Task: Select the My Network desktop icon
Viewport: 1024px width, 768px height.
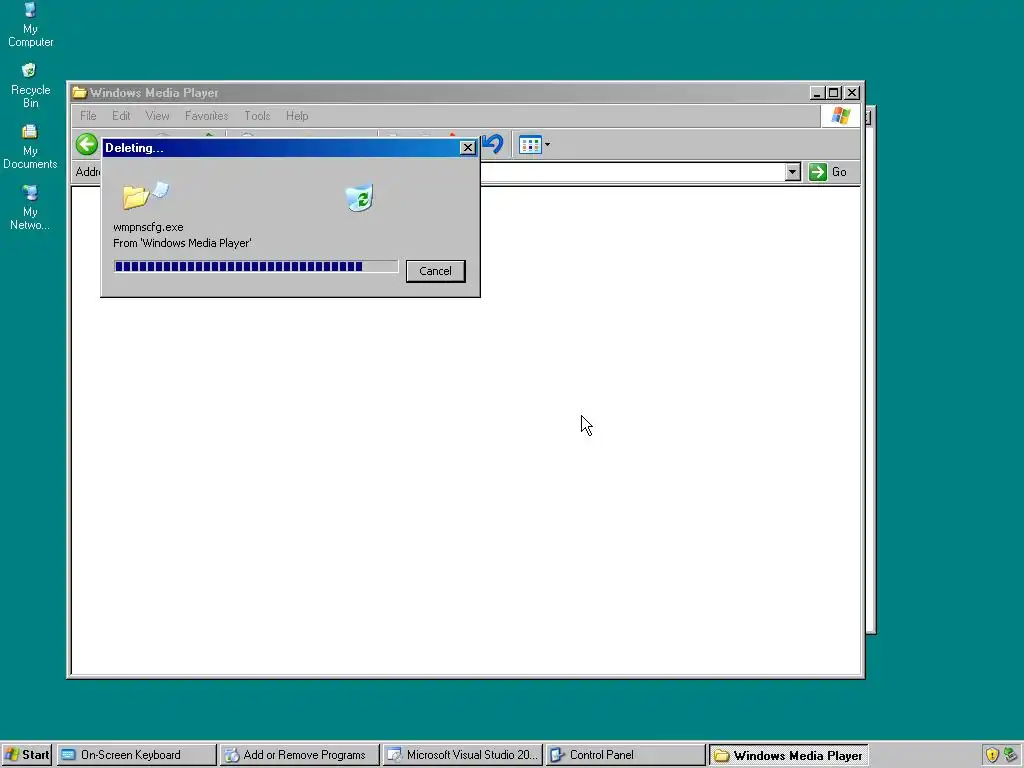Action: [30, 208]
